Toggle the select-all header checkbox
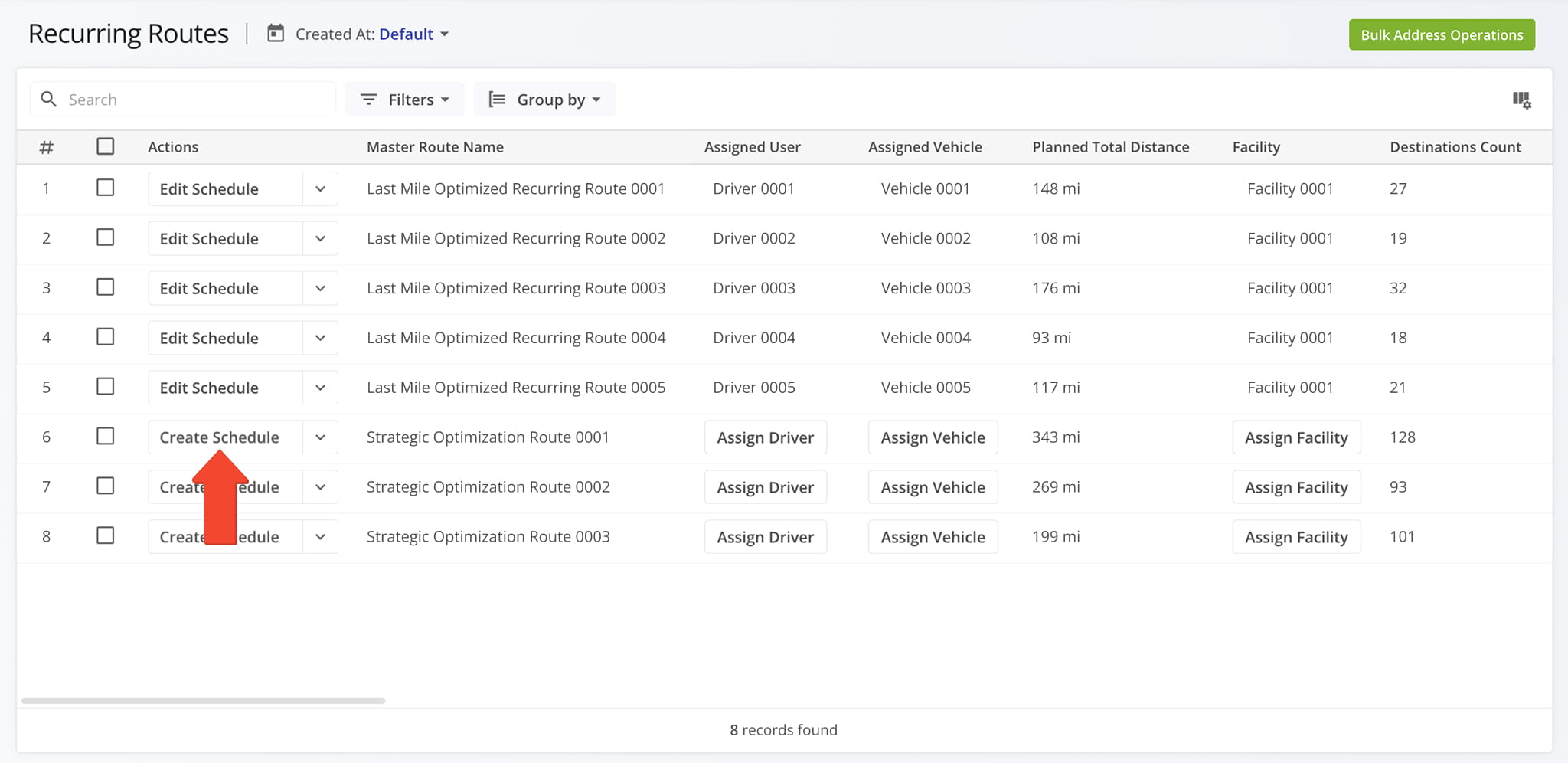Screen dimensions: 1568x763 click(x=106, y=146)
